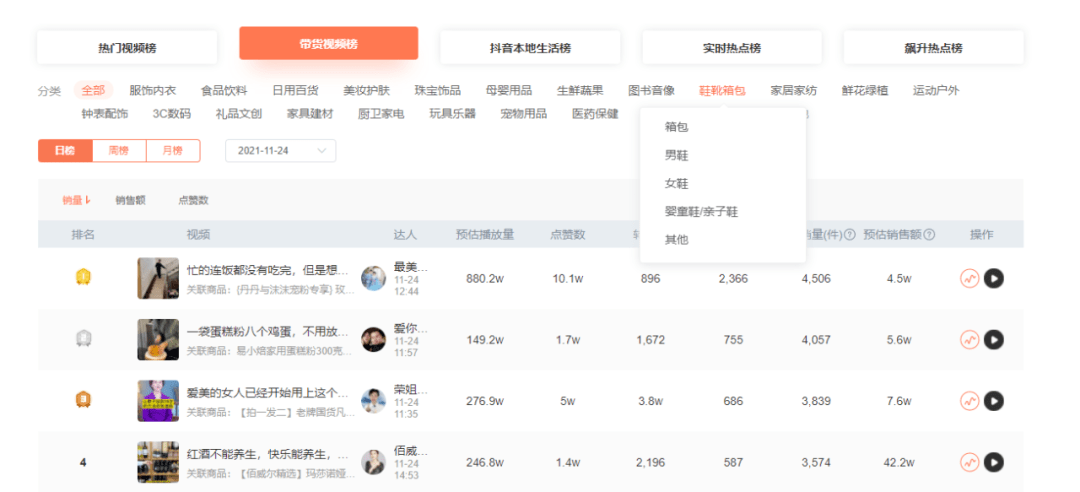The height and width of the screenshot is (492, 1080).
Task: Choose 女鞋 from the submenu
Action: tap(676, 184)
